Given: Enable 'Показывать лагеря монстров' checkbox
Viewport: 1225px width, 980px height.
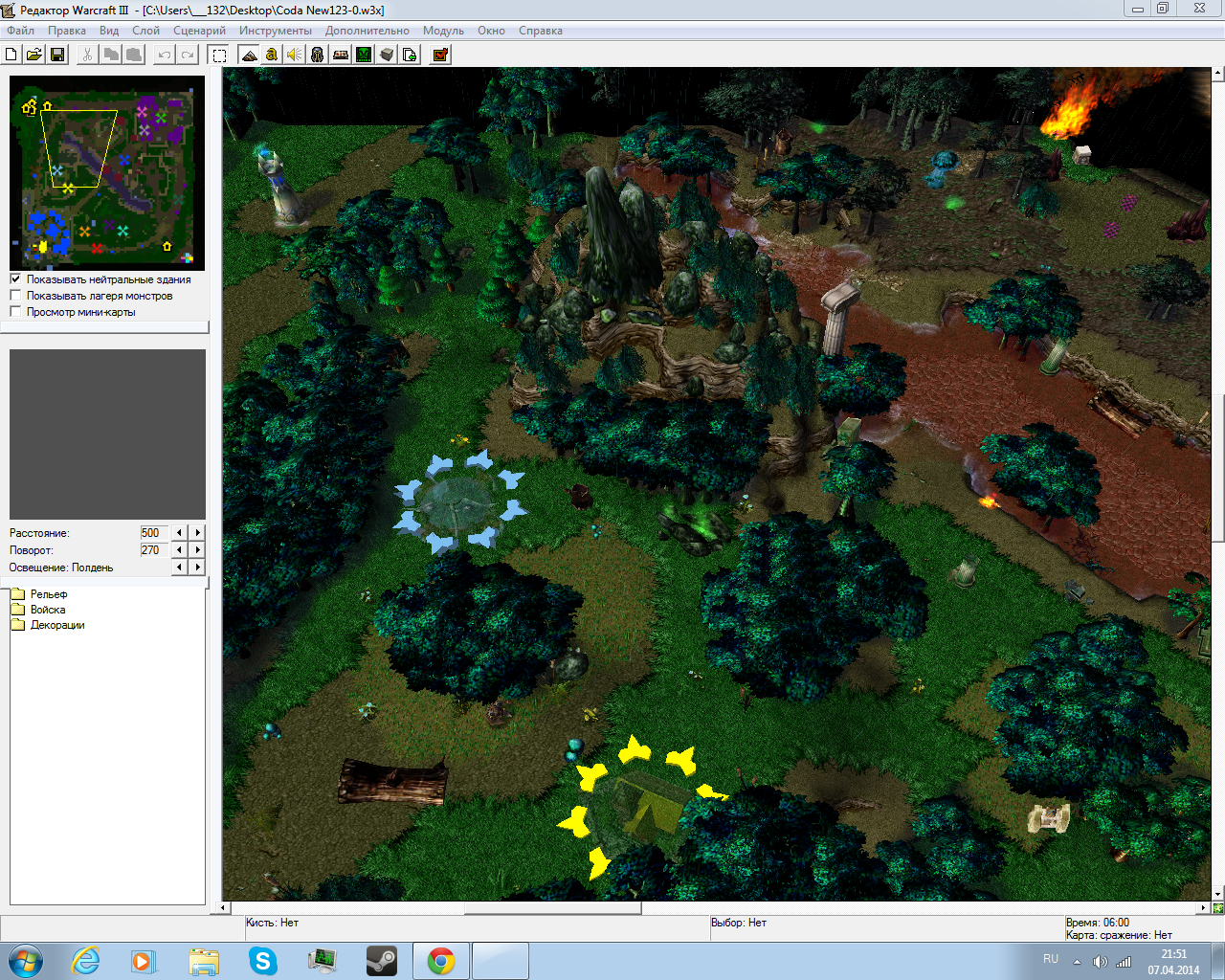Looking at the screenshot, I should (x=15, y=296).
